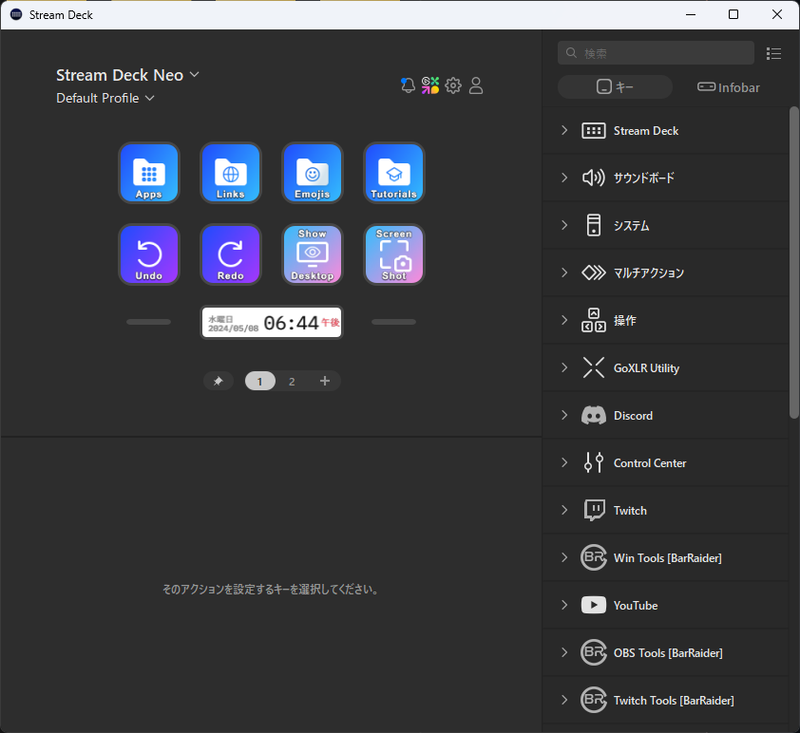This screenshot has height=733, width=800.
Task: Open the Default Profile dropdown
Action: 148,98
